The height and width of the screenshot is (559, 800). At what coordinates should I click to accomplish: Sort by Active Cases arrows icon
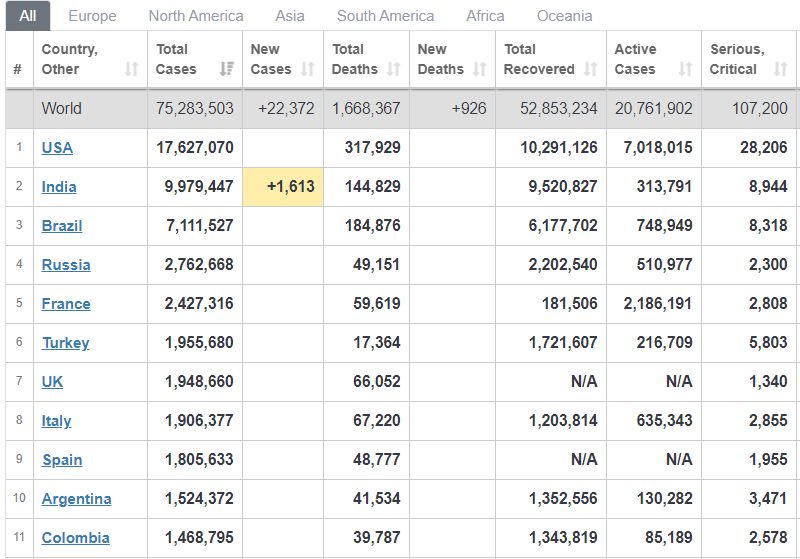(x=685, y=69)
